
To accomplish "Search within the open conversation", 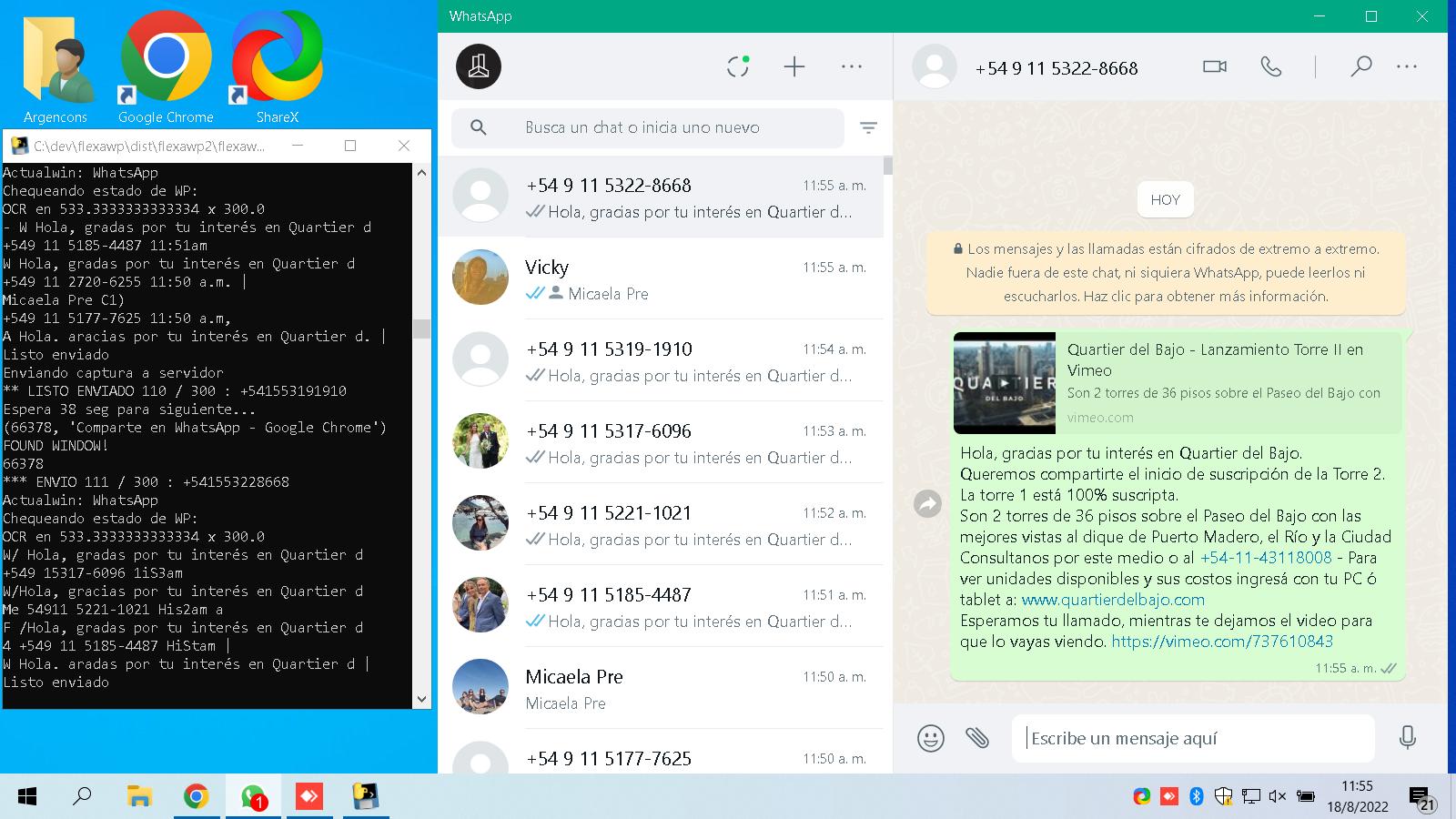I will [x=1361, y=66].
